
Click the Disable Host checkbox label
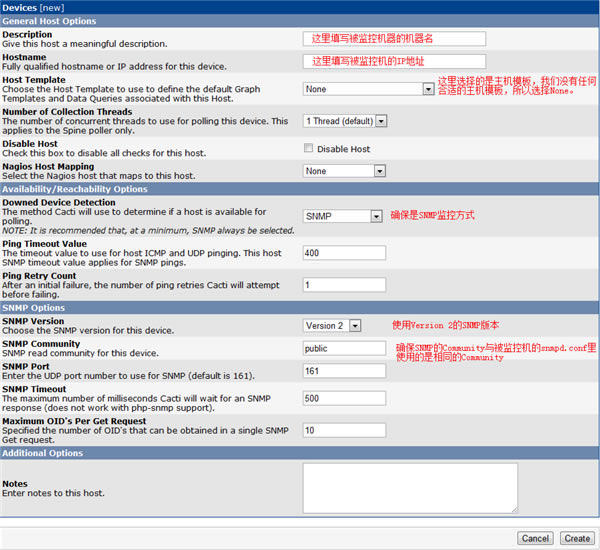coord(344,149)
